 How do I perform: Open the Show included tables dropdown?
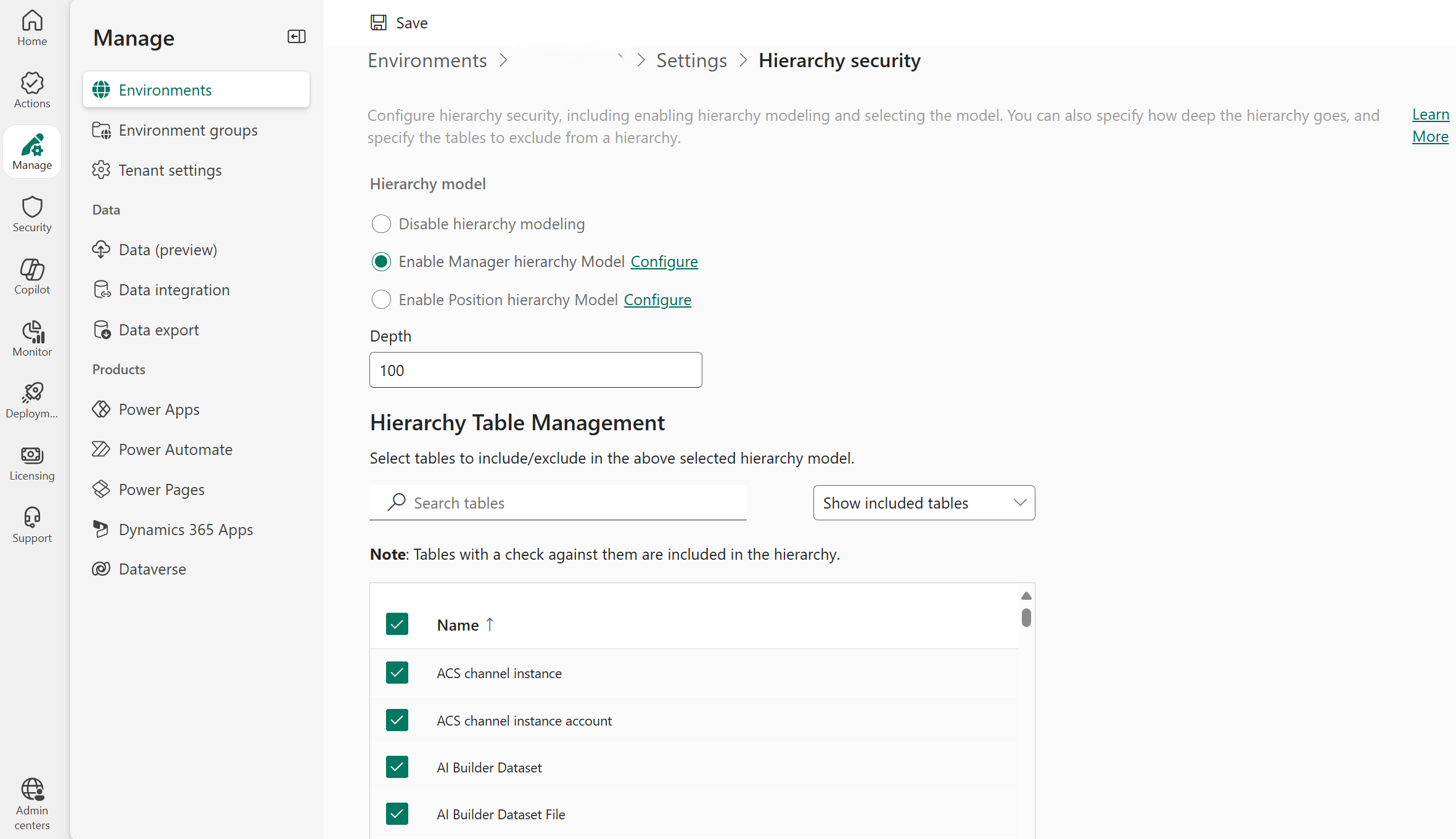tap(923, 503)
